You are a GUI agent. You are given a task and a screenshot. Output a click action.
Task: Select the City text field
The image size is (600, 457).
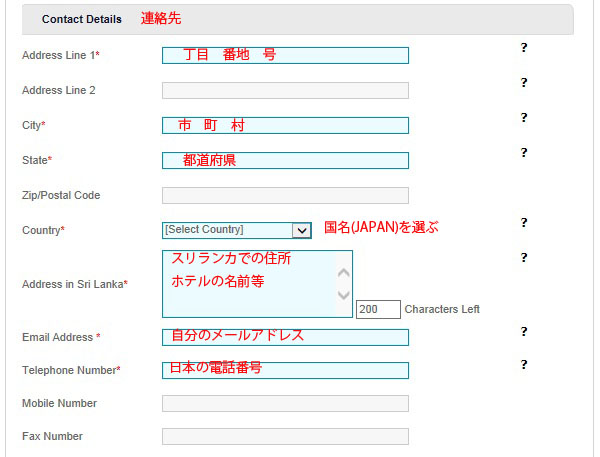(x=285, y=126)
